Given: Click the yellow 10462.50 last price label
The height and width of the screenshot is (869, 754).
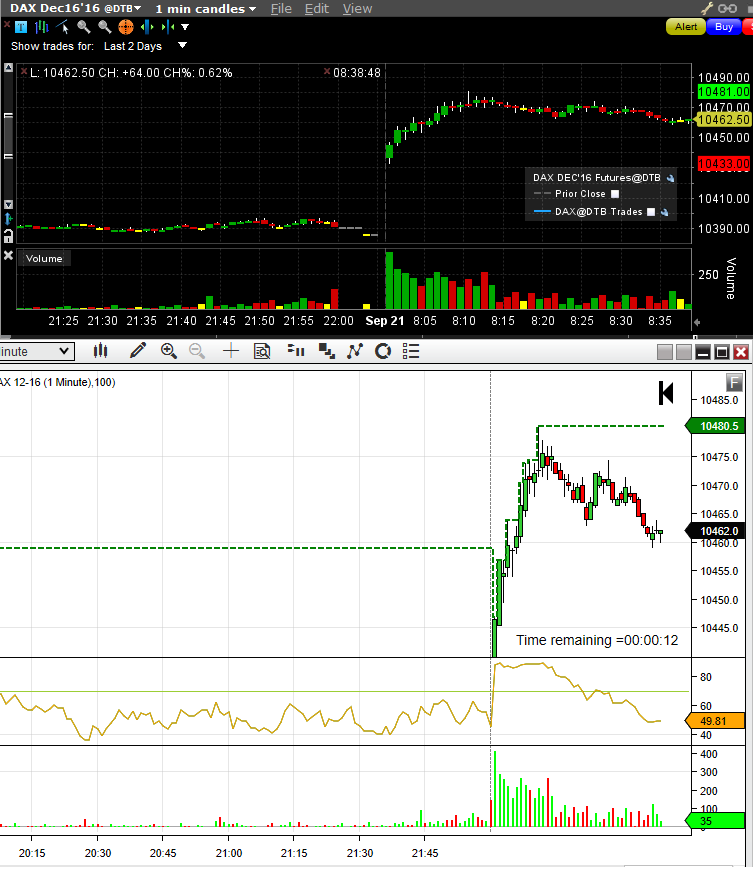Looking at the screenshot, I should pos(723,120).
